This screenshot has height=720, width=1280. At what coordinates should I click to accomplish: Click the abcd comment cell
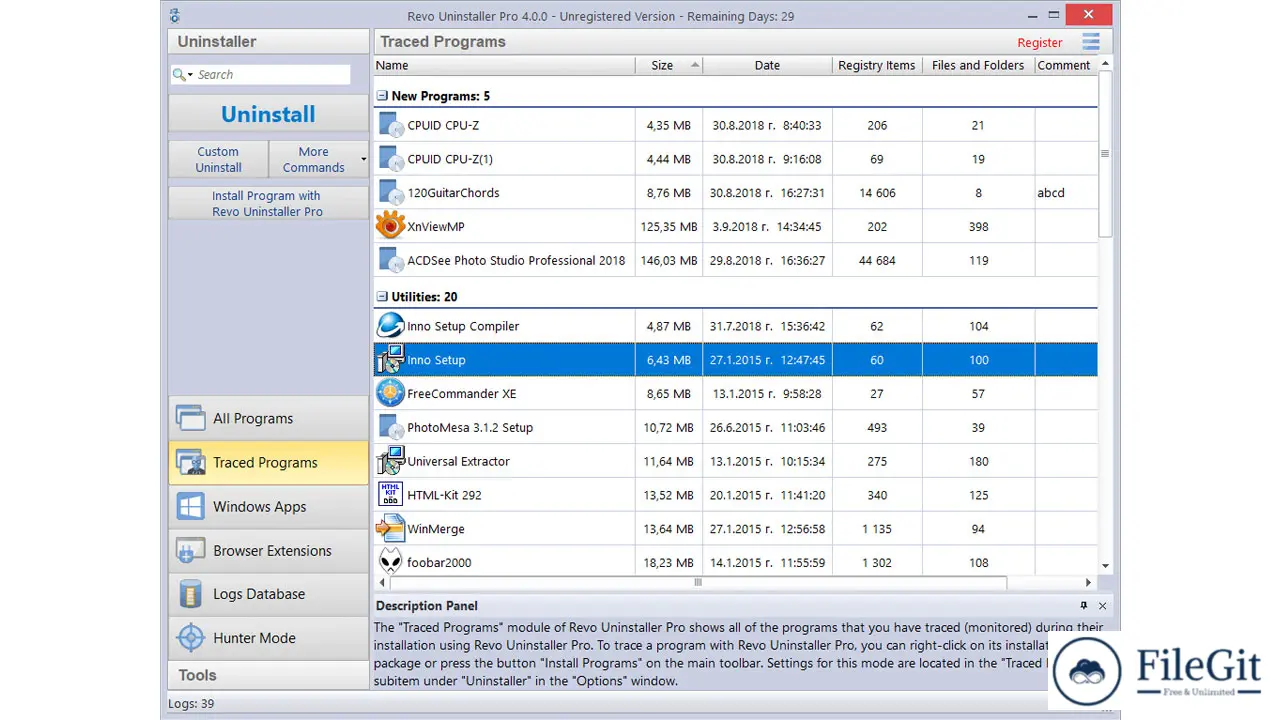pos(1051,193)
